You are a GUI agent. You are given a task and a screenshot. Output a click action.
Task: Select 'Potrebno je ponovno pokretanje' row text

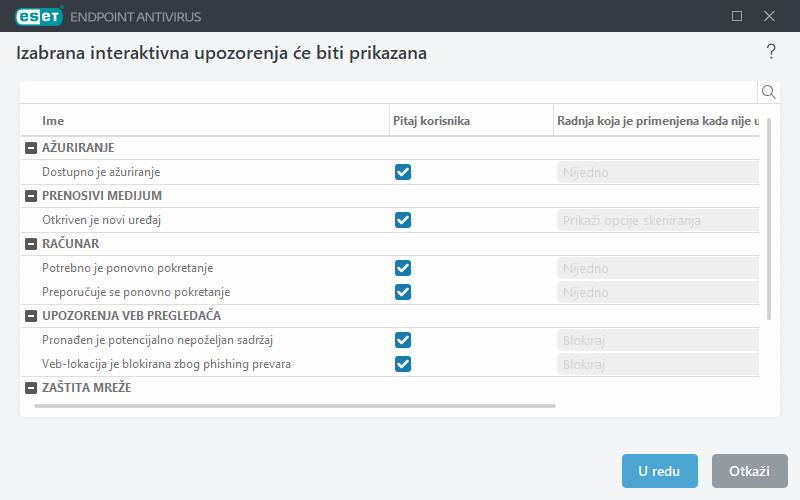128,268
